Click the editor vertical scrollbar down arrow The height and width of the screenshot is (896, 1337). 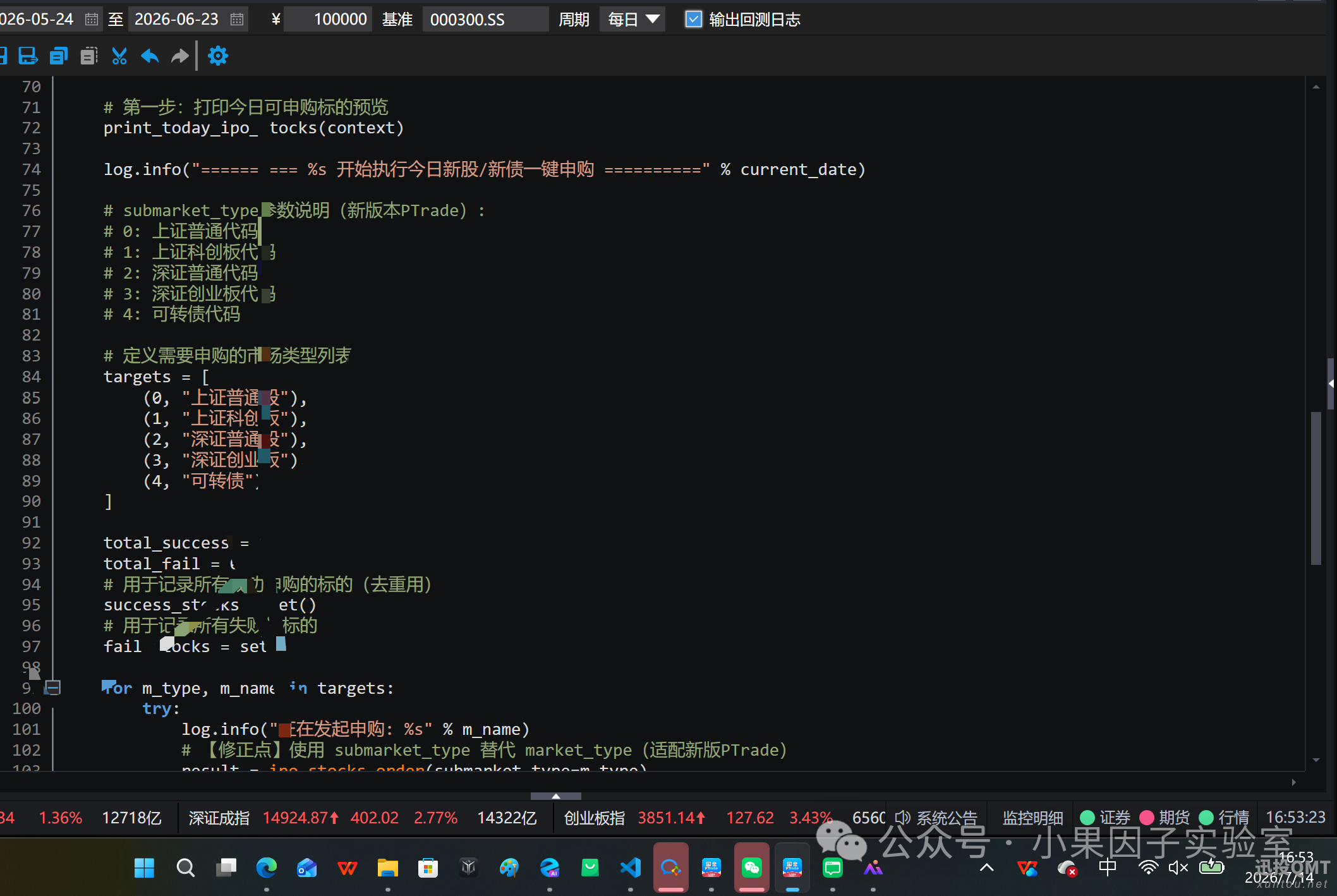click(1316, 760)
